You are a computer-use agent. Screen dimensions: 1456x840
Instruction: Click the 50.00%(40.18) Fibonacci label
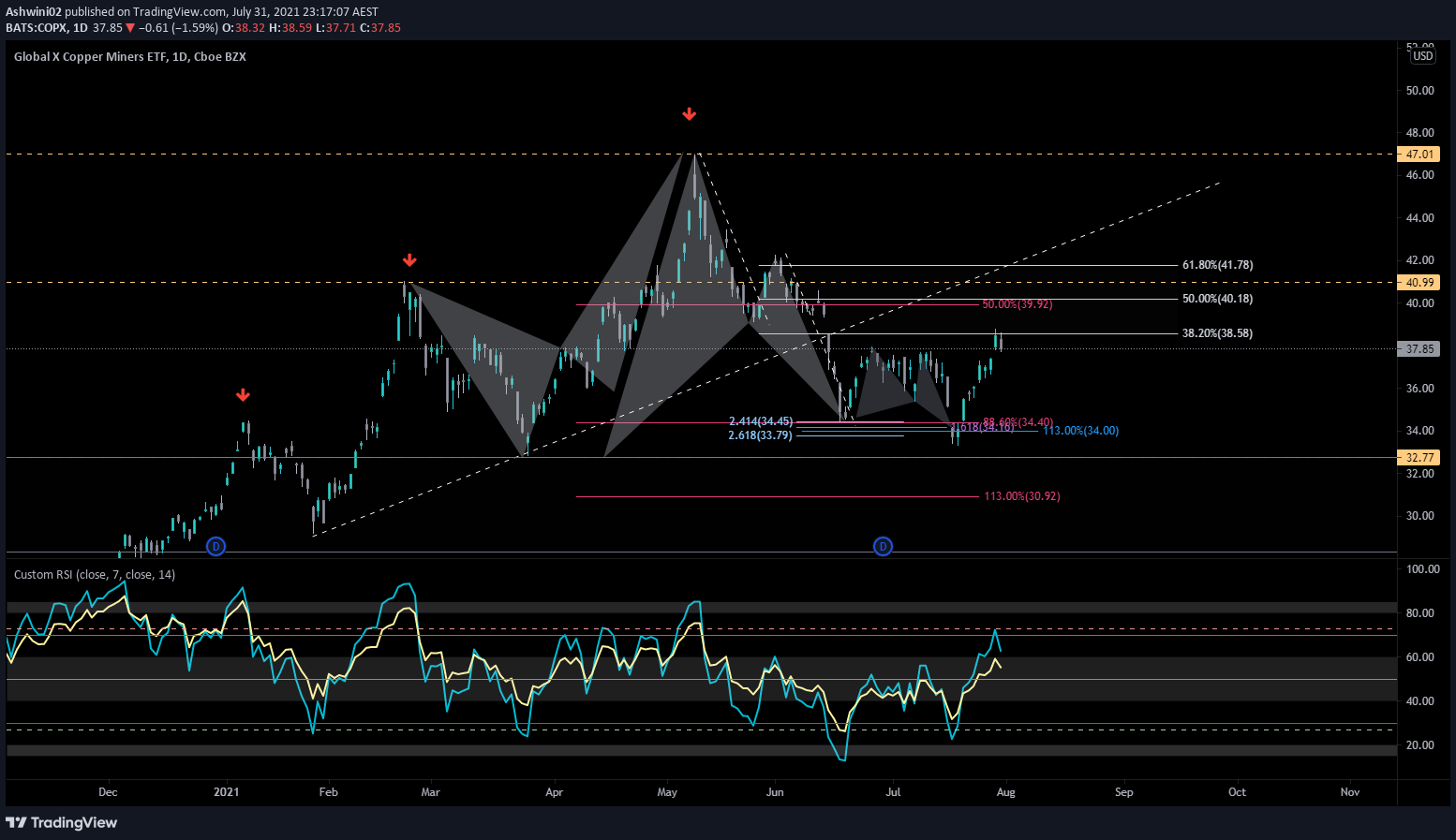pos(1217,299)
